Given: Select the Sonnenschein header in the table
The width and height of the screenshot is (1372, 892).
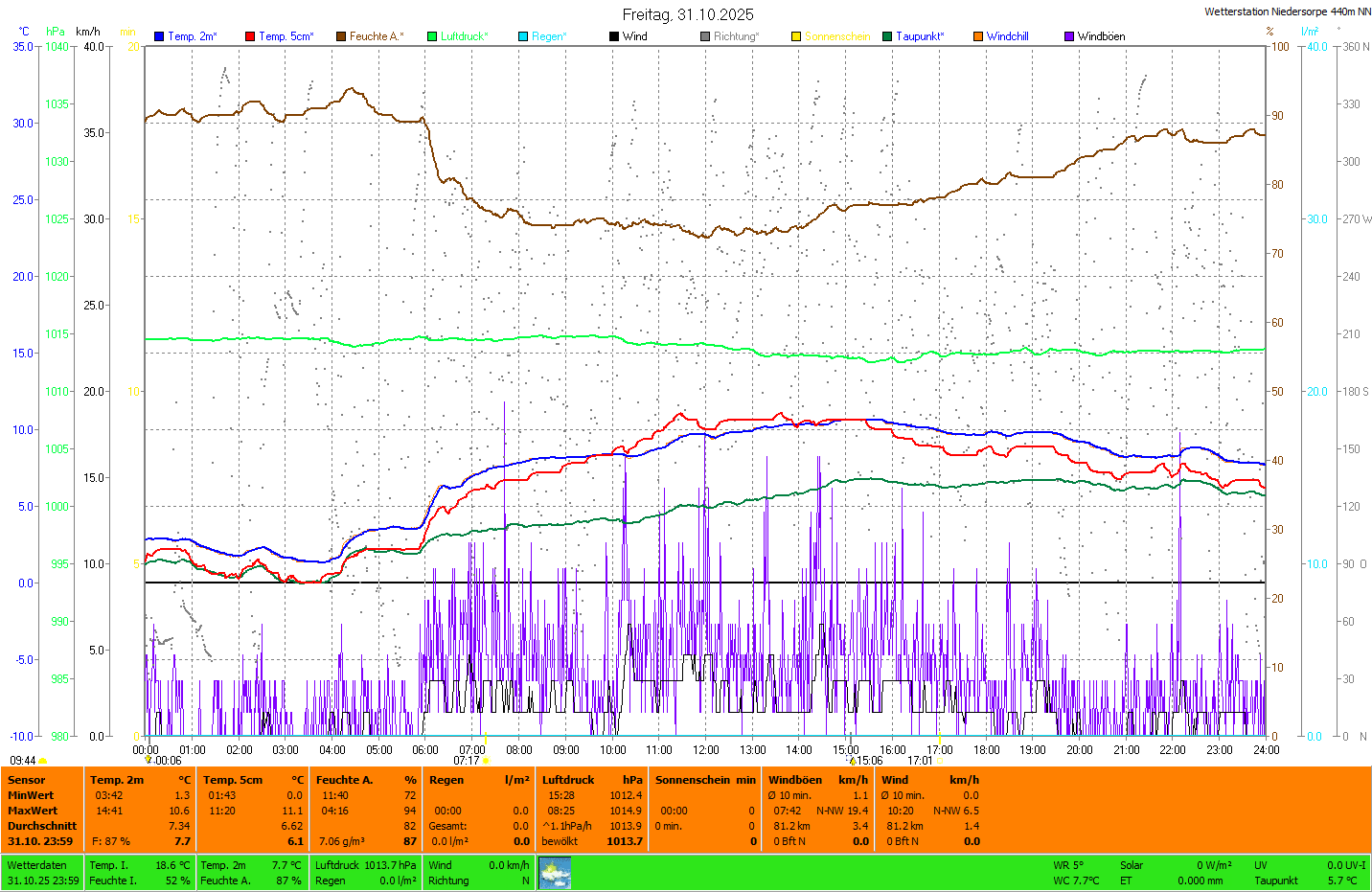Looking at the screenshot, I should point(697,780).
